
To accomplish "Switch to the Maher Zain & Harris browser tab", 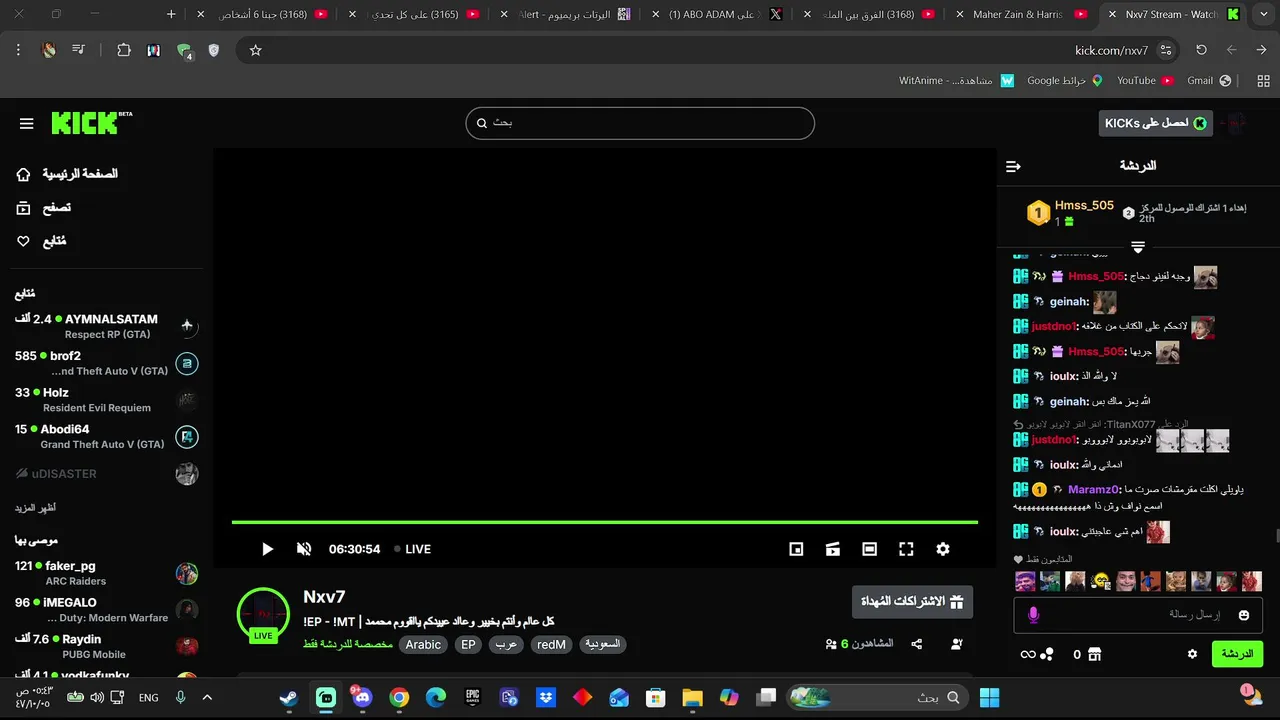I will click(x=1021, y=14).
